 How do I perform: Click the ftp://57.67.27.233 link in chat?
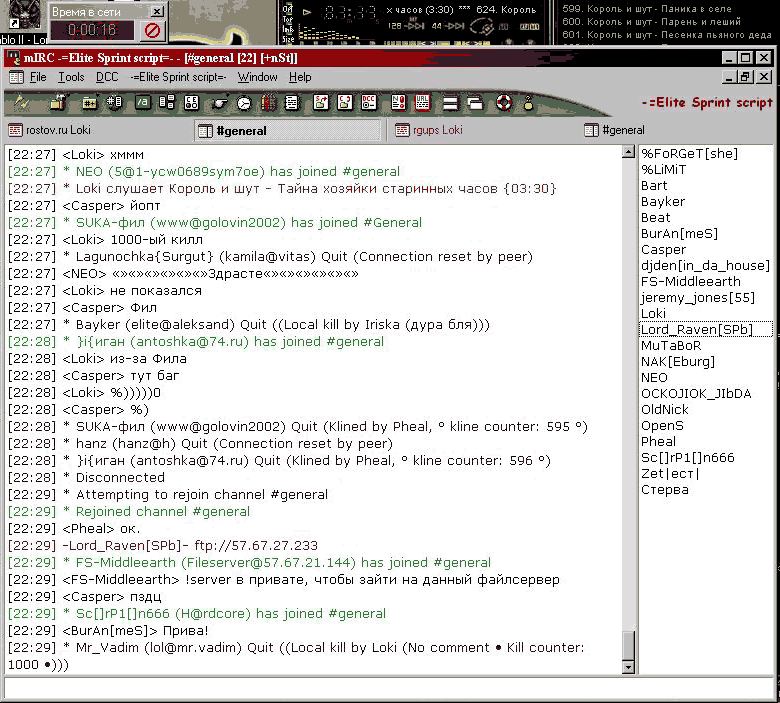click(256, 546)
